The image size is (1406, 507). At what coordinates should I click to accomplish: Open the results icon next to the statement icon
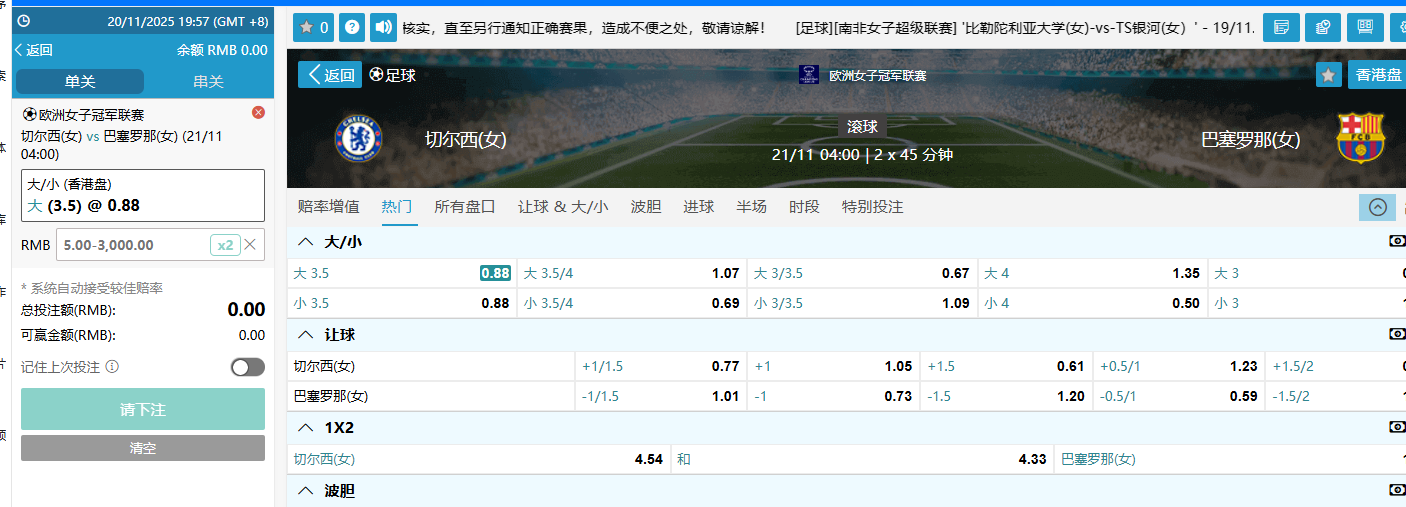coord(1322,28)
